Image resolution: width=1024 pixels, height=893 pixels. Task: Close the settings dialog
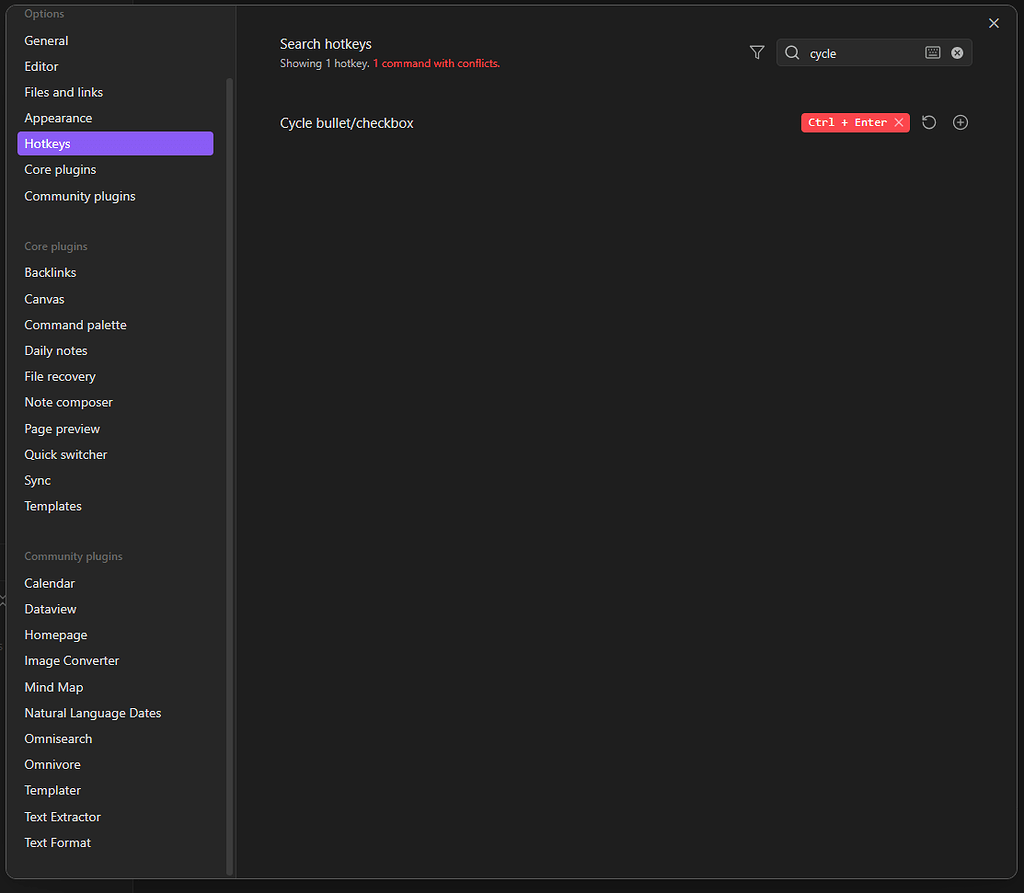tap(993, 23)
